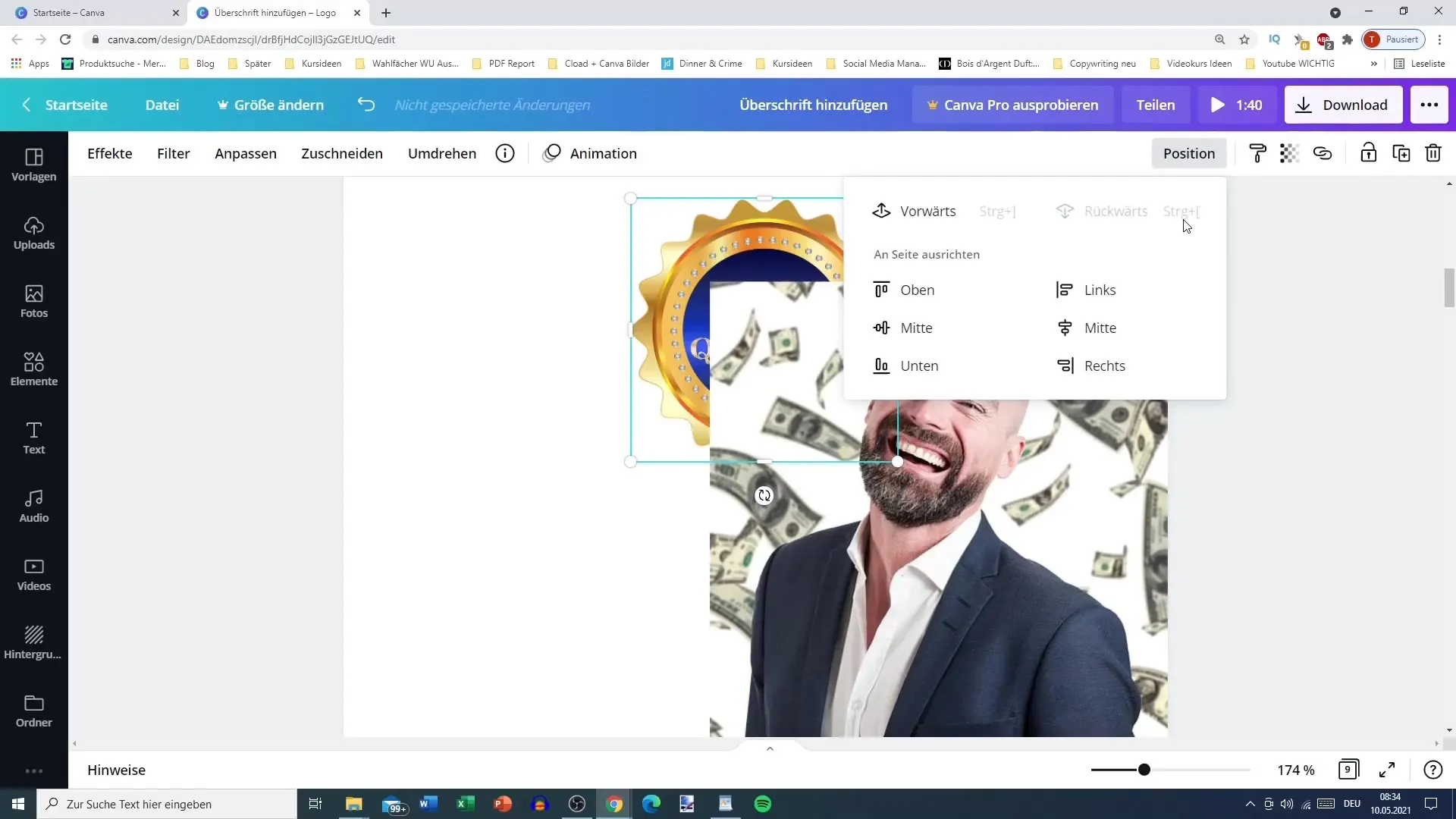Select the Zuschneiden tool
The height and width of the screenshot is (819, 1456).
click(342, 153)
